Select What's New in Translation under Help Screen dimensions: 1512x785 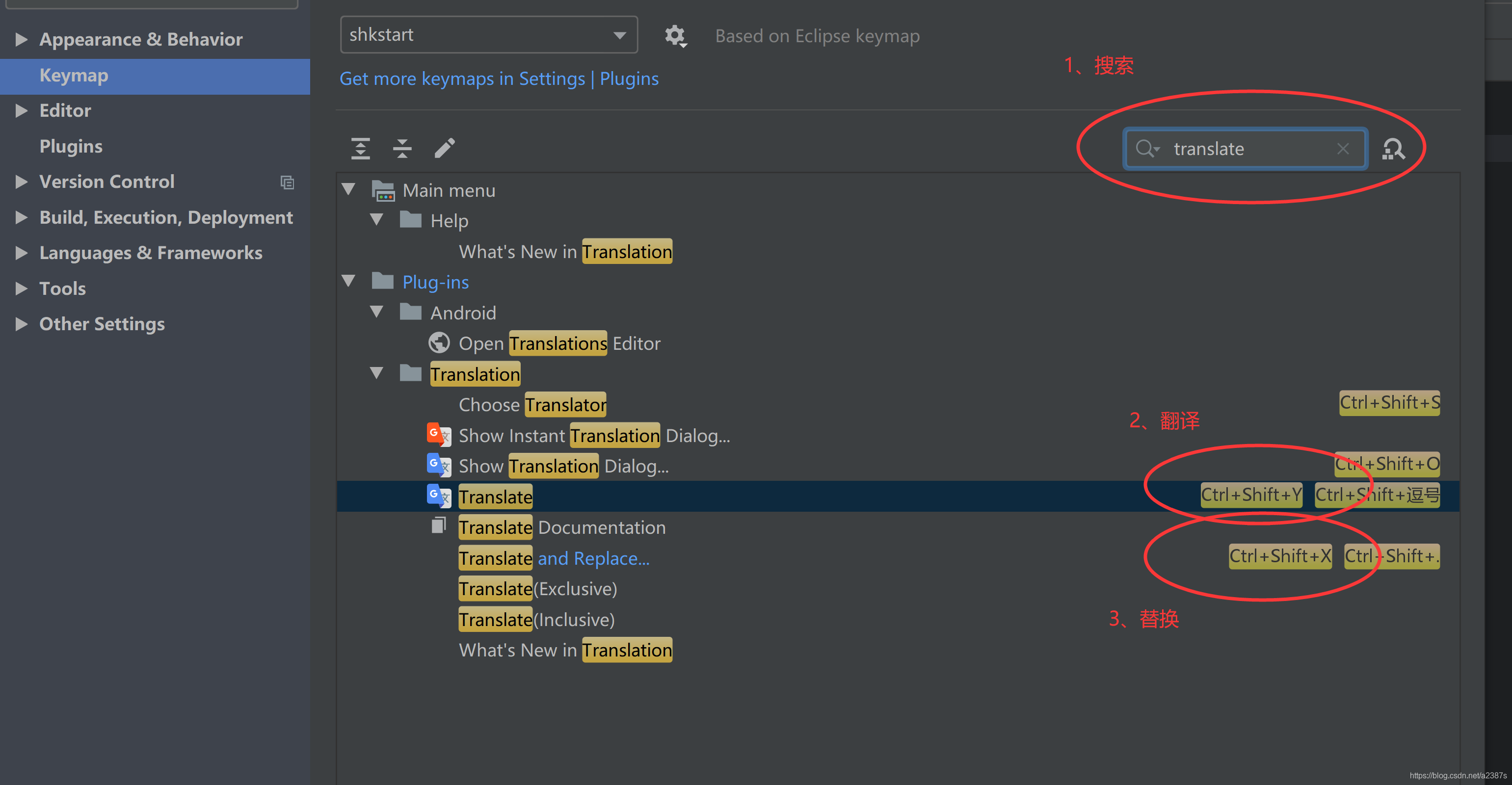pos(565,251)
